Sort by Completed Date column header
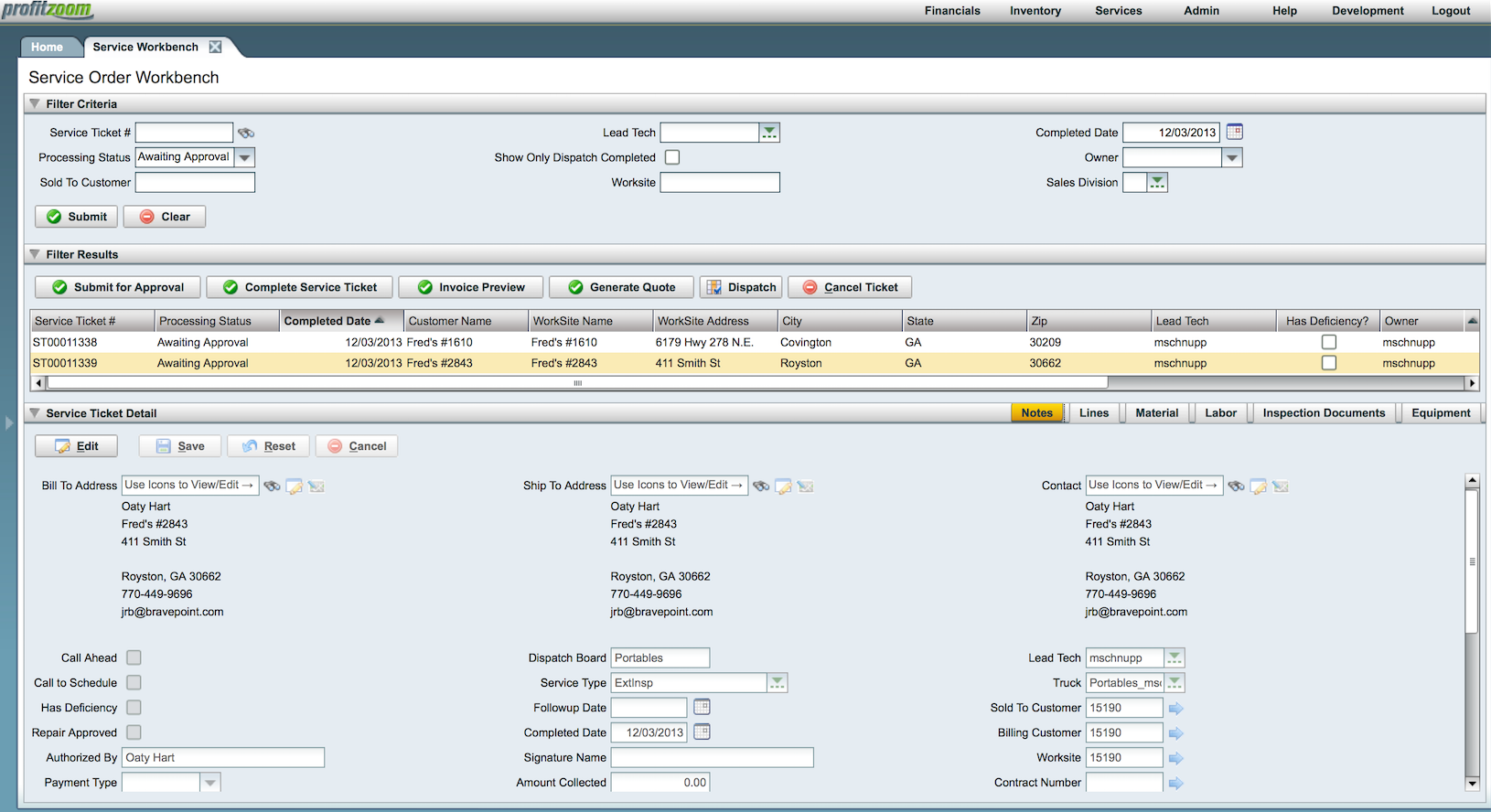The image size is (1491, 812). (341, 321)
